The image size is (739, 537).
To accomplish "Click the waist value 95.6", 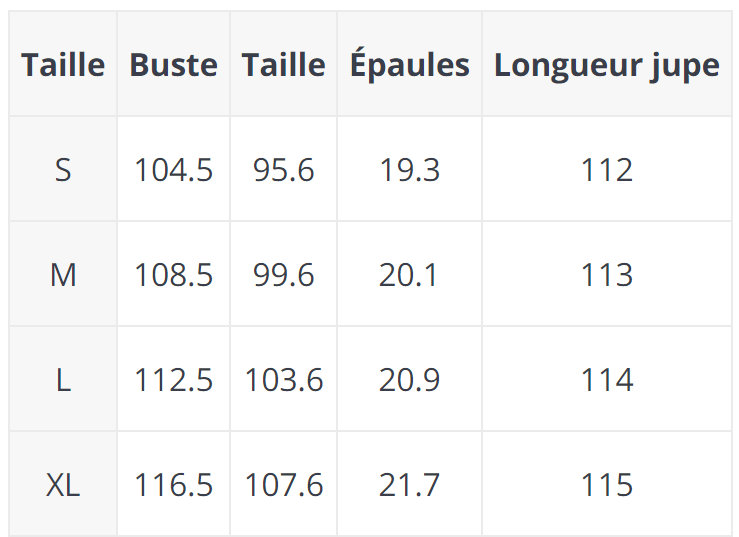I will pyautogui.click(x=283, y=170).
